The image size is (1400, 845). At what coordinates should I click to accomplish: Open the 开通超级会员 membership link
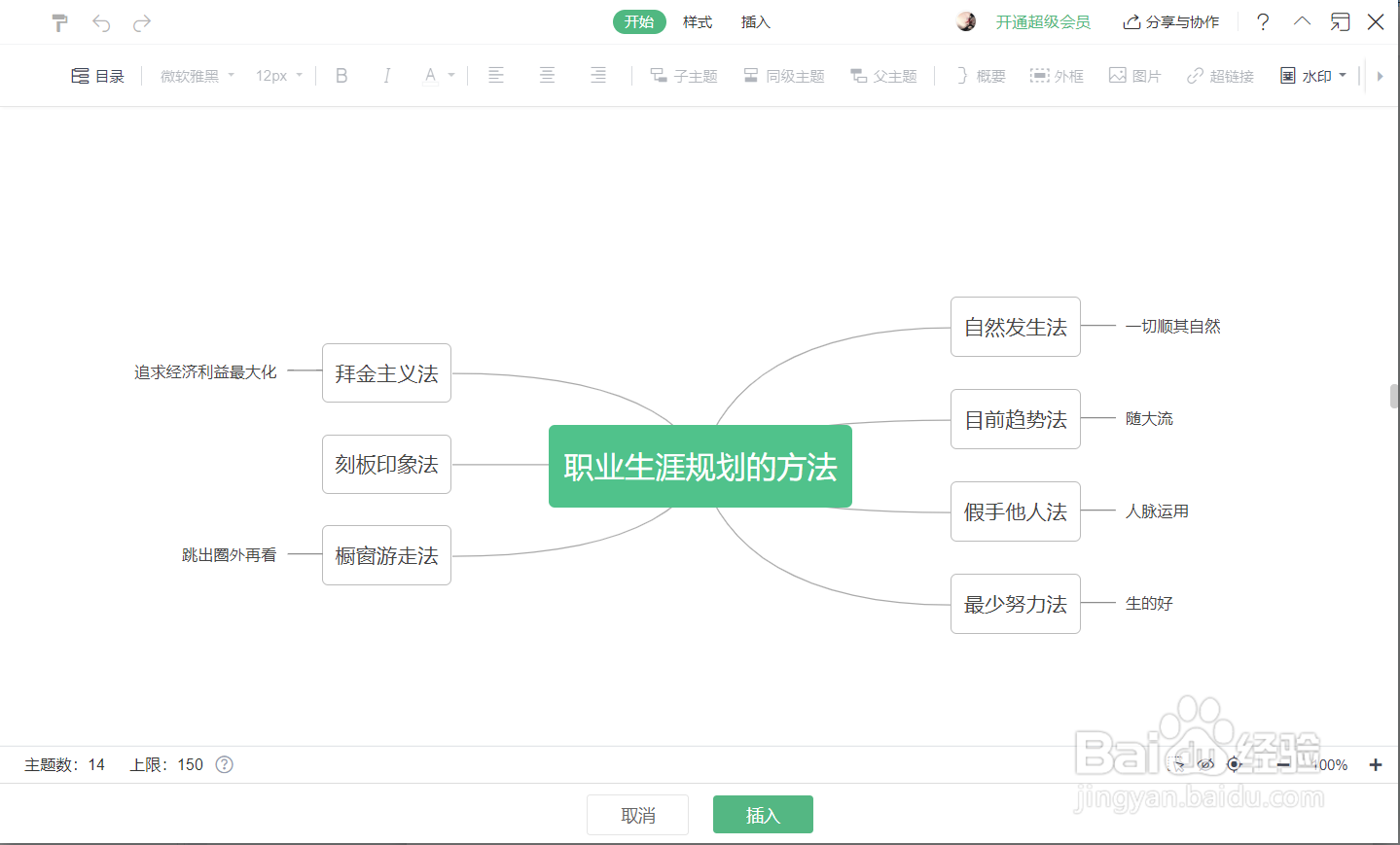point(1043,21)
